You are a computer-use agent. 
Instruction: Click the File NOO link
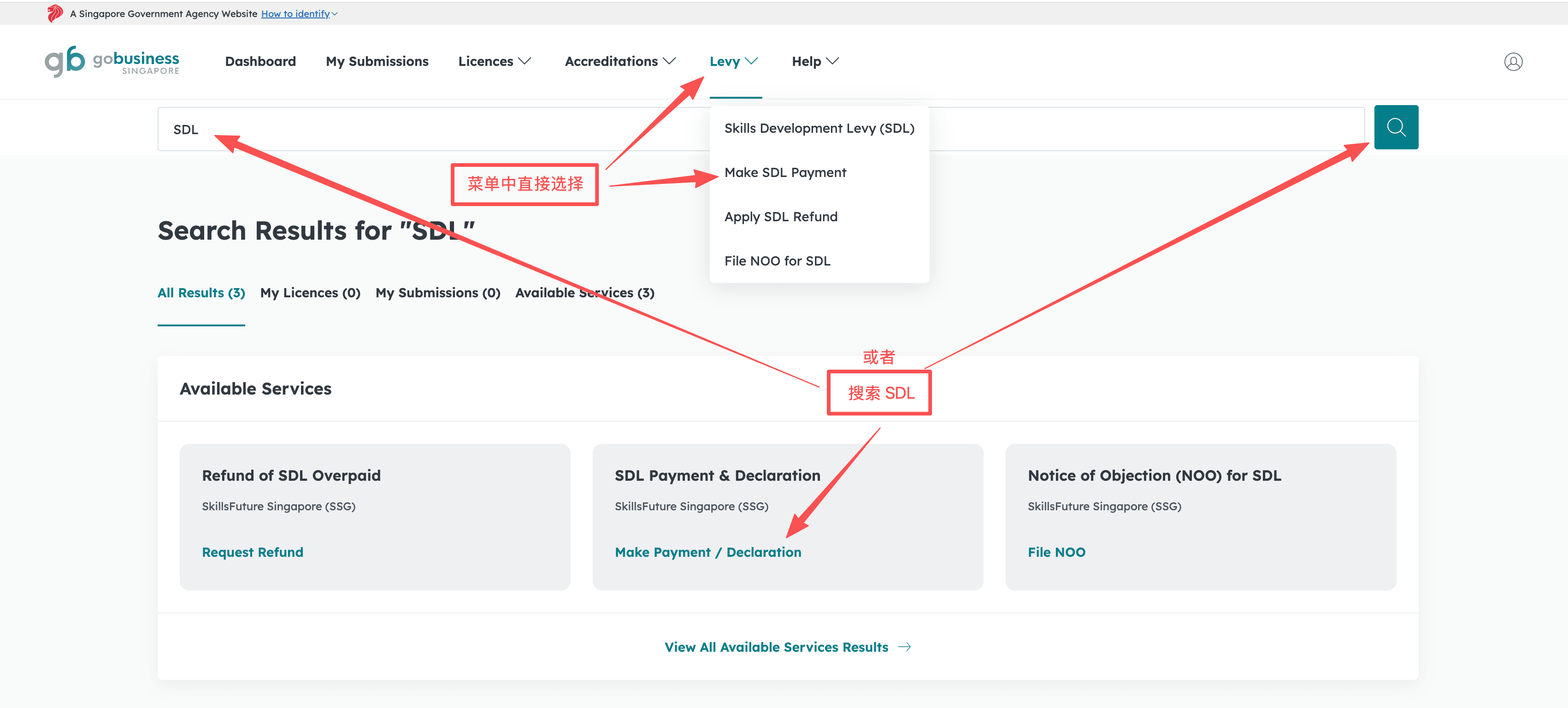[x=1056, y=552]
